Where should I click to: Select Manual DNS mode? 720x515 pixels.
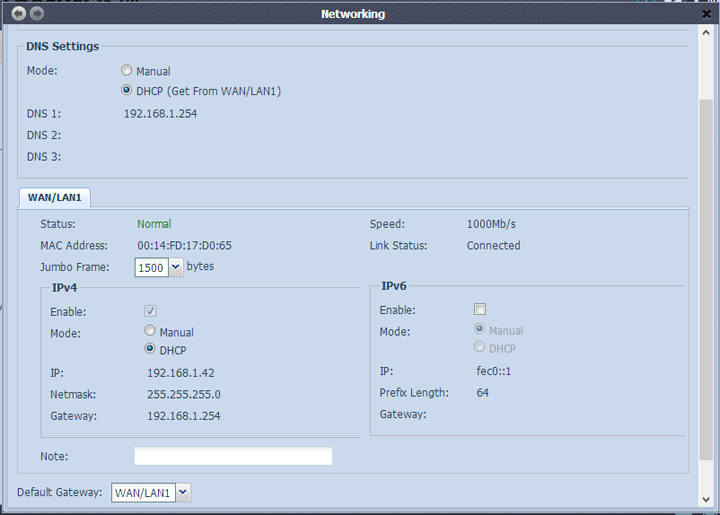(x=127, y=71)
